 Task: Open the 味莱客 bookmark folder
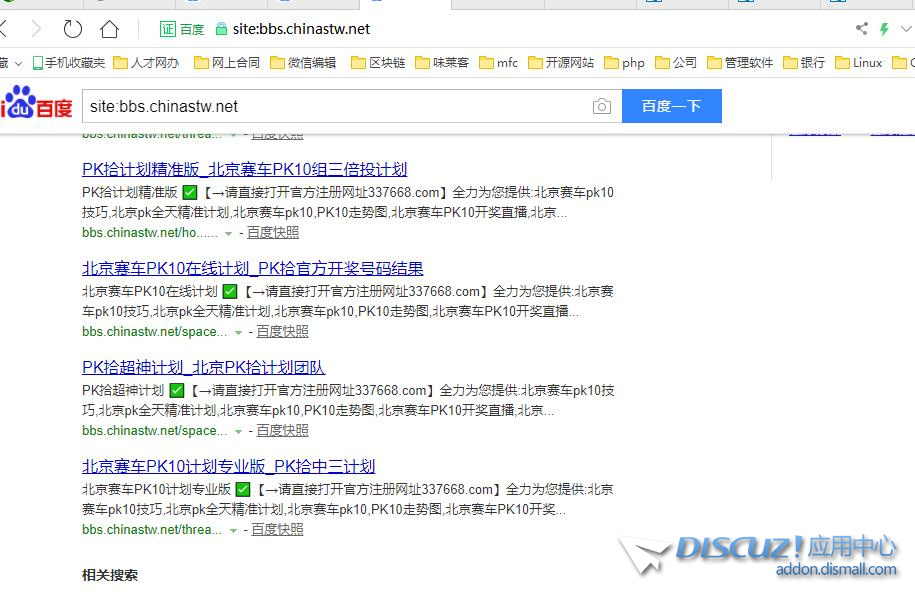coord(442,62)
